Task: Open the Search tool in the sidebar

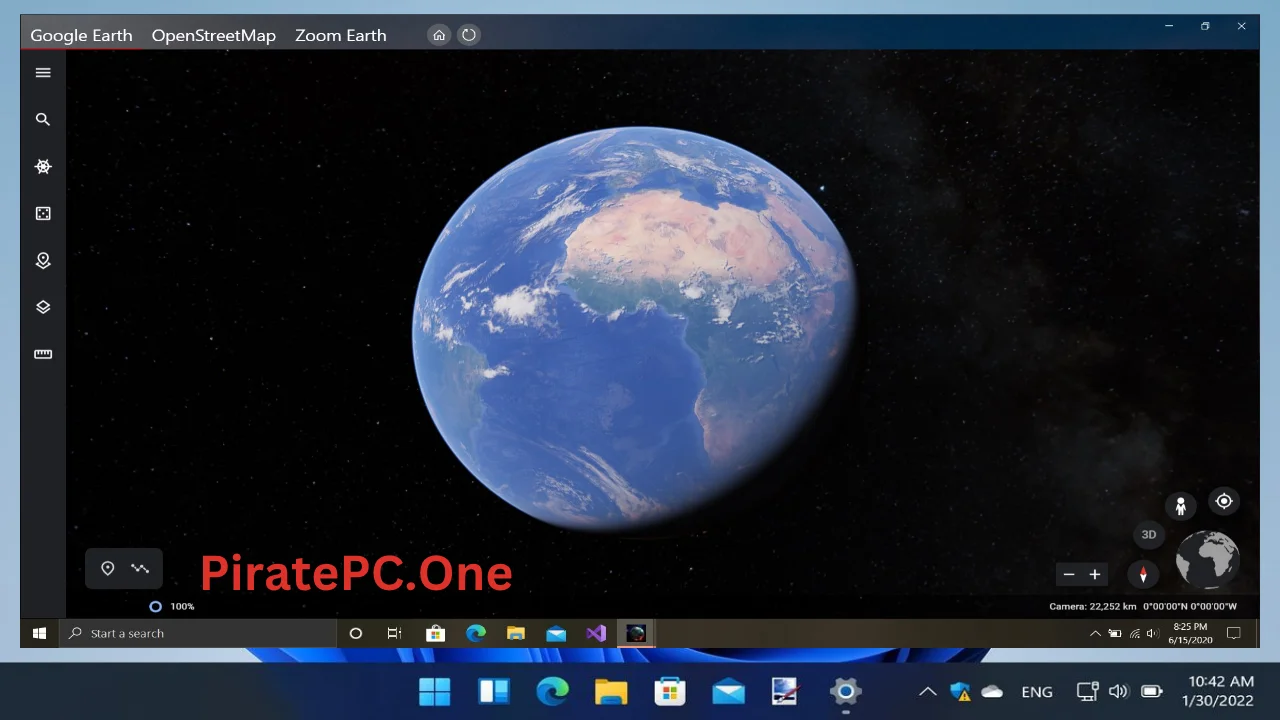Action: coord(43,119)
